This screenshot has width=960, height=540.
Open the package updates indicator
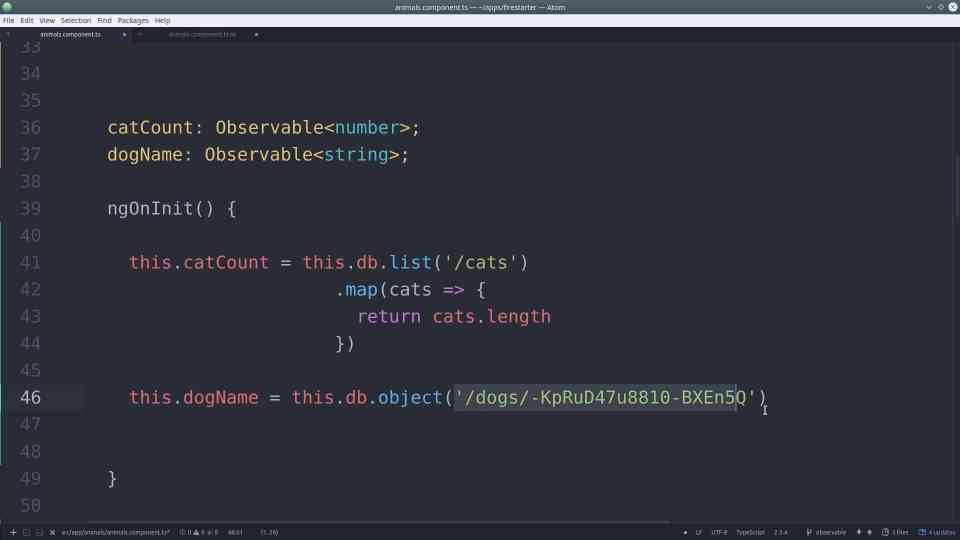(937, 532)
